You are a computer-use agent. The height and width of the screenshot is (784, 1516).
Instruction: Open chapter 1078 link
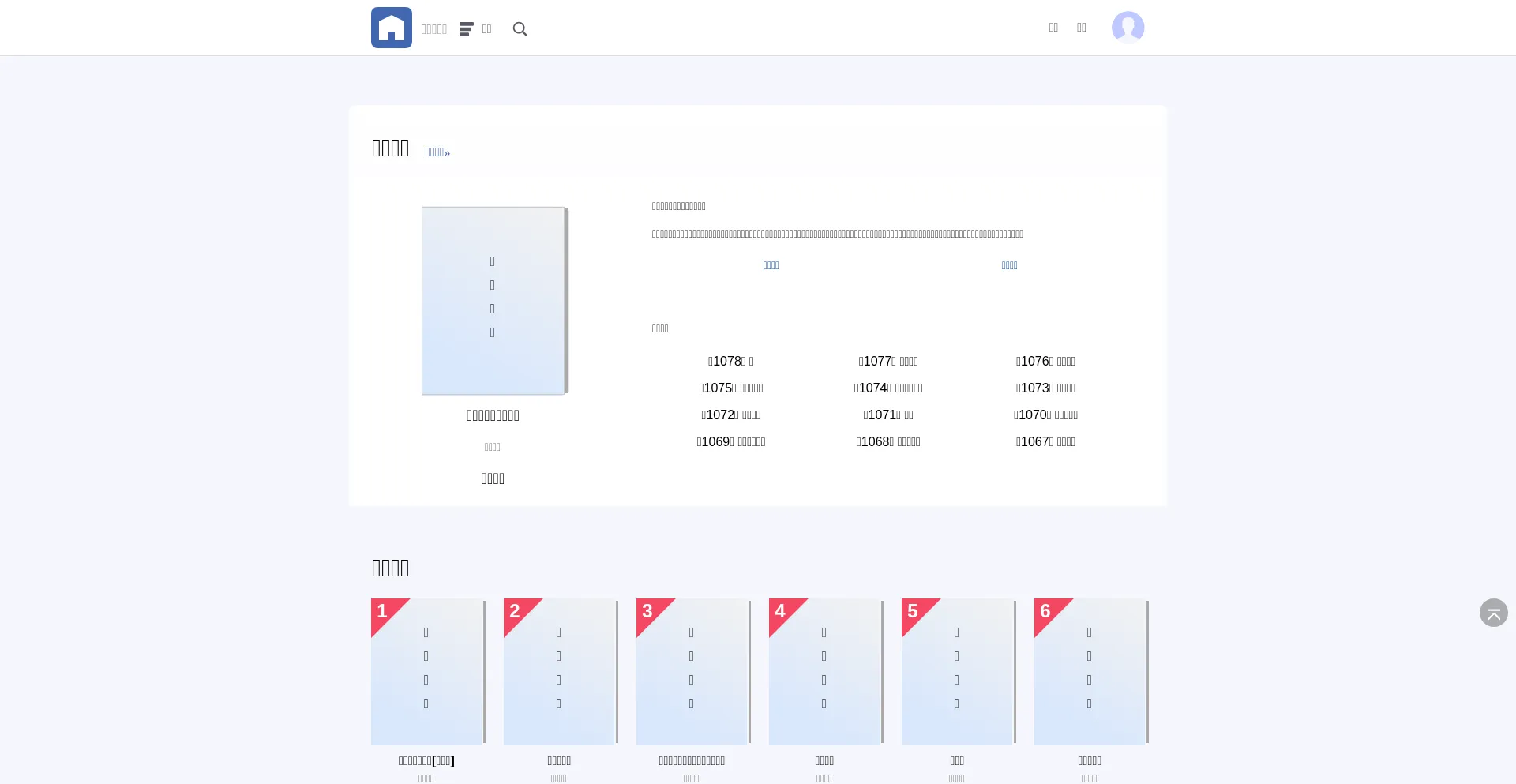[x=730, y=362]
